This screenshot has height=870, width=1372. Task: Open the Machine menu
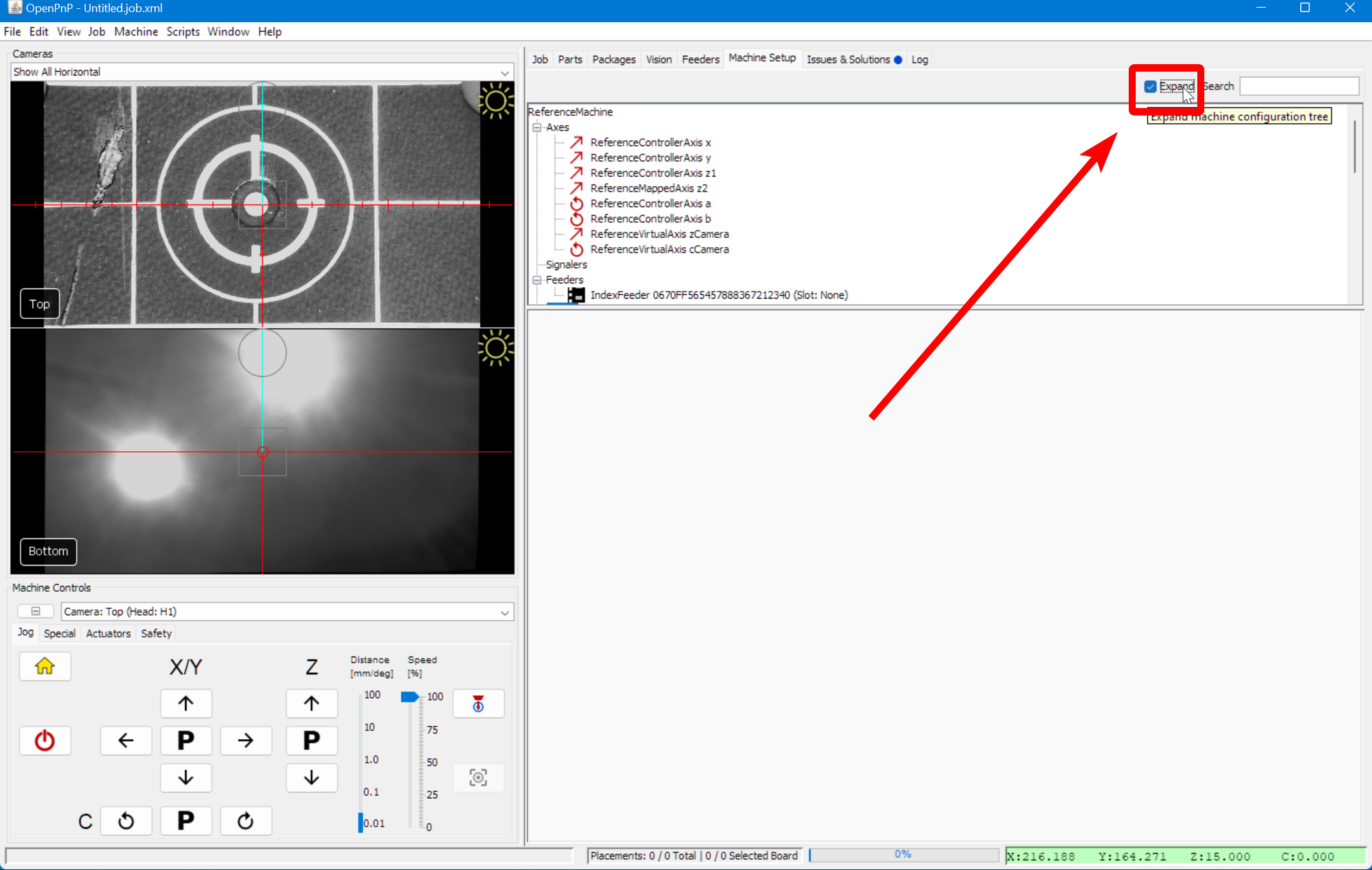(136, 32)
